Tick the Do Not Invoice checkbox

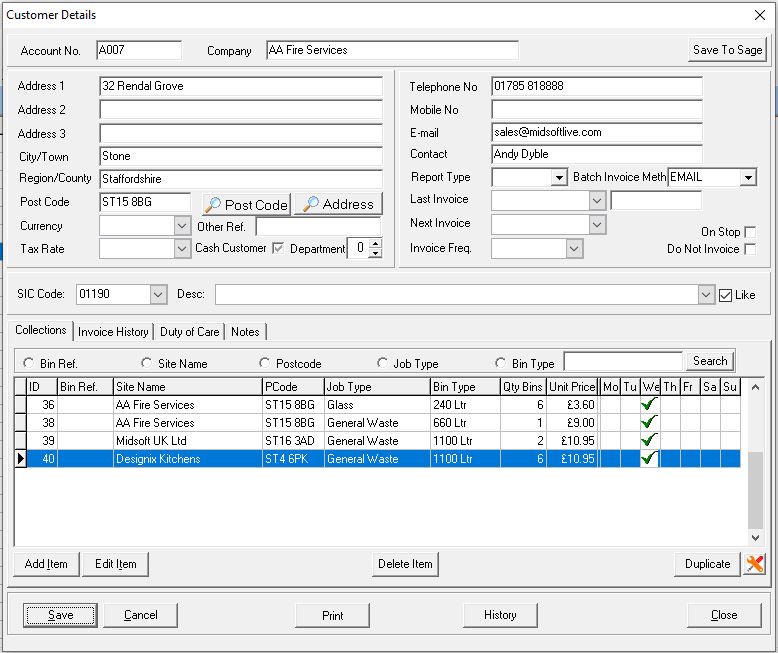click(x=750, y=249)
